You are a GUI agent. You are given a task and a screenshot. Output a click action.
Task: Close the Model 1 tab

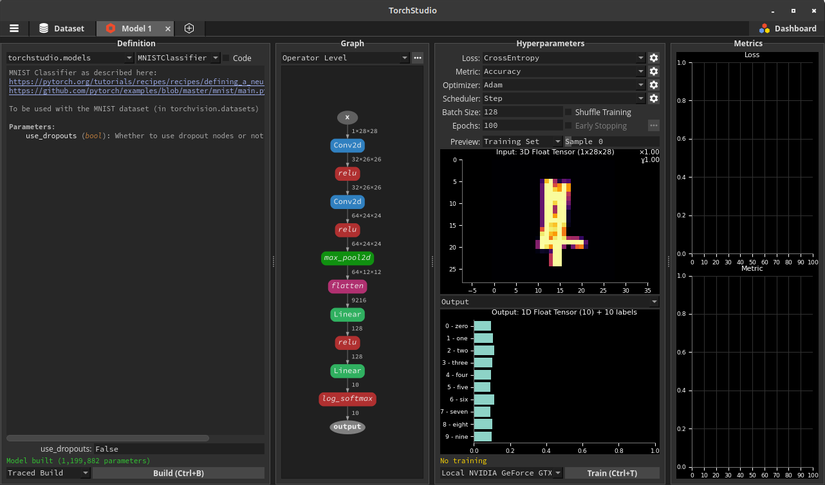[x=167, y=29]
